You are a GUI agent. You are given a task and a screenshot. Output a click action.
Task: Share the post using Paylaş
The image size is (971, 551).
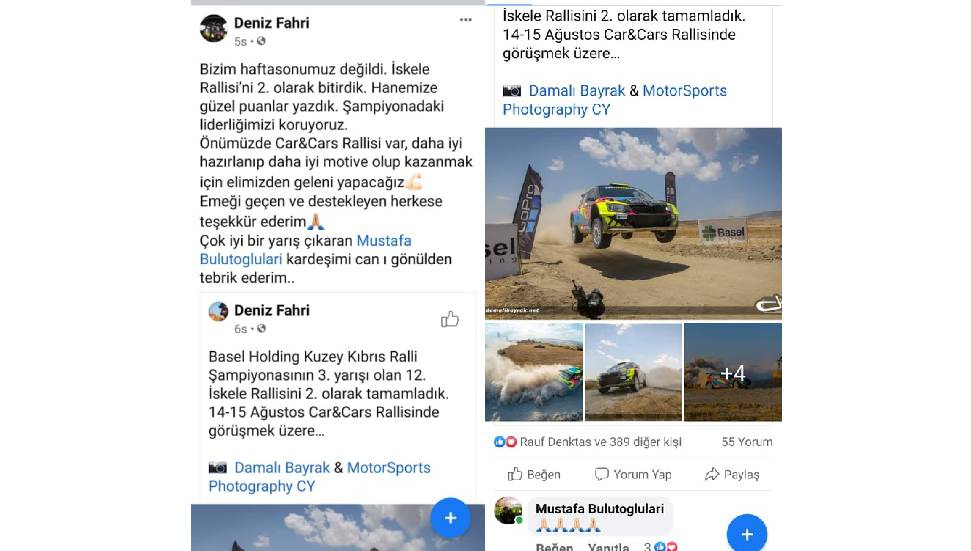pos(732,474)
